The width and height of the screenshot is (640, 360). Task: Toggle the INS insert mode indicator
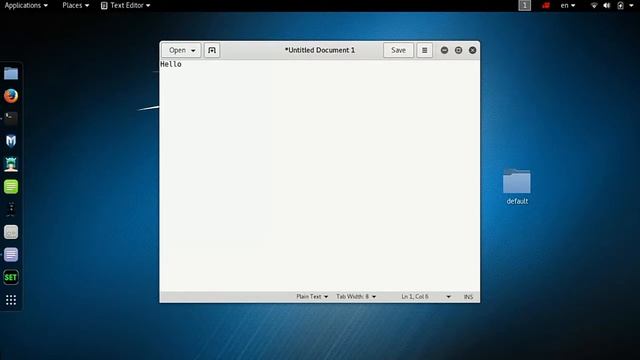pos(468,297)
